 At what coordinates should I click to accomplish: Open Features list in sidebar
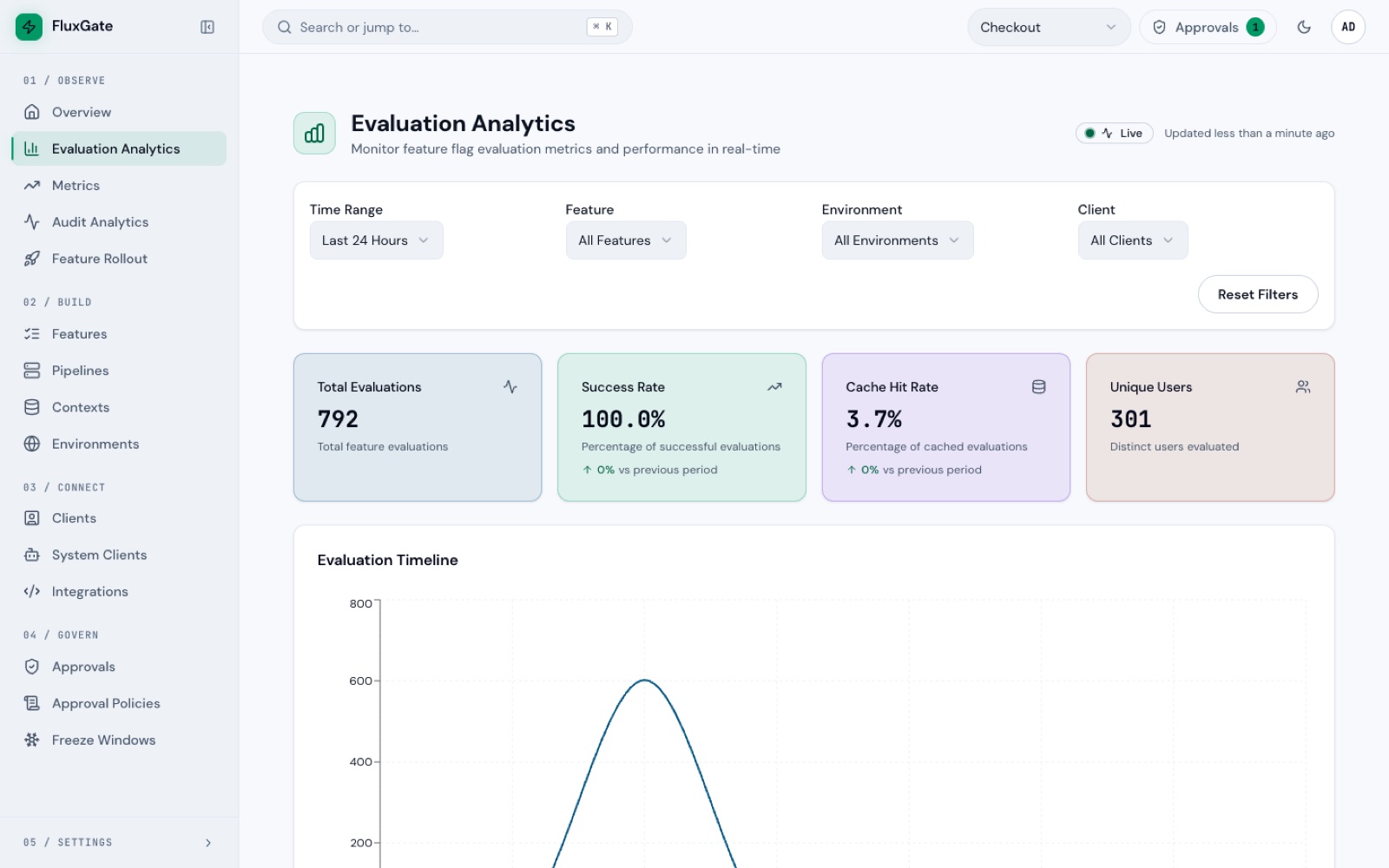119,334
